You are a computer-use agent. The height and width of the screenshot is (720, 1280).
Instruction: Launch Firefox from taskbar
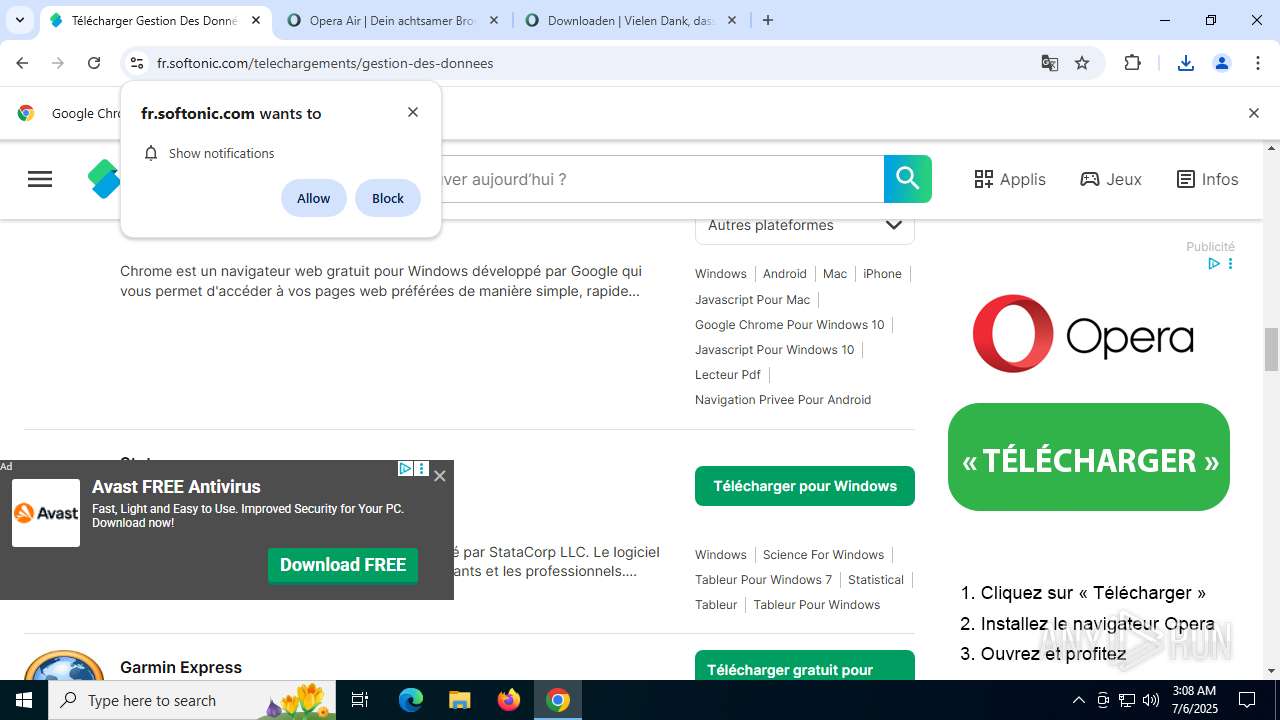pyautogui.click(x=509, y=700)
